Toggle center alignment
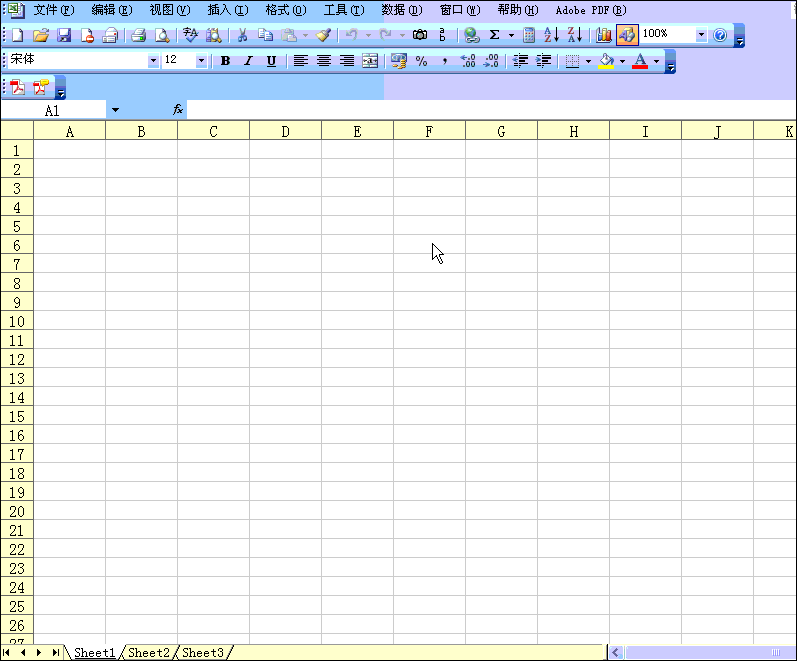 coord(324,62)
